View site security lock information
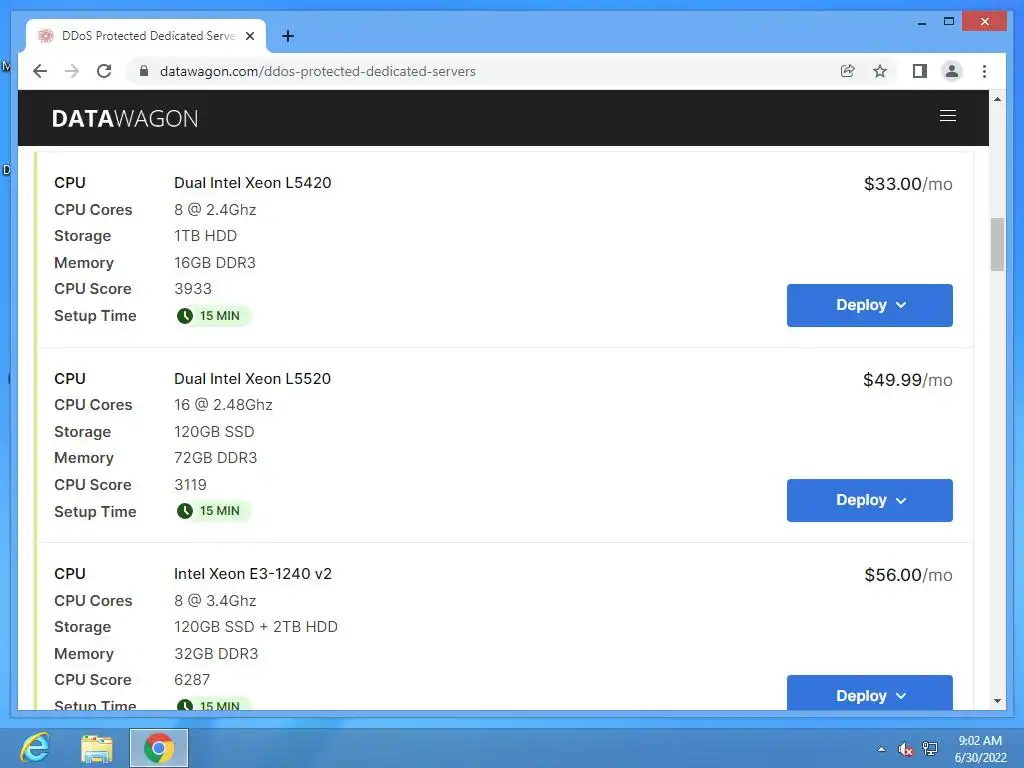The image size is (1024, 768). 144,71
